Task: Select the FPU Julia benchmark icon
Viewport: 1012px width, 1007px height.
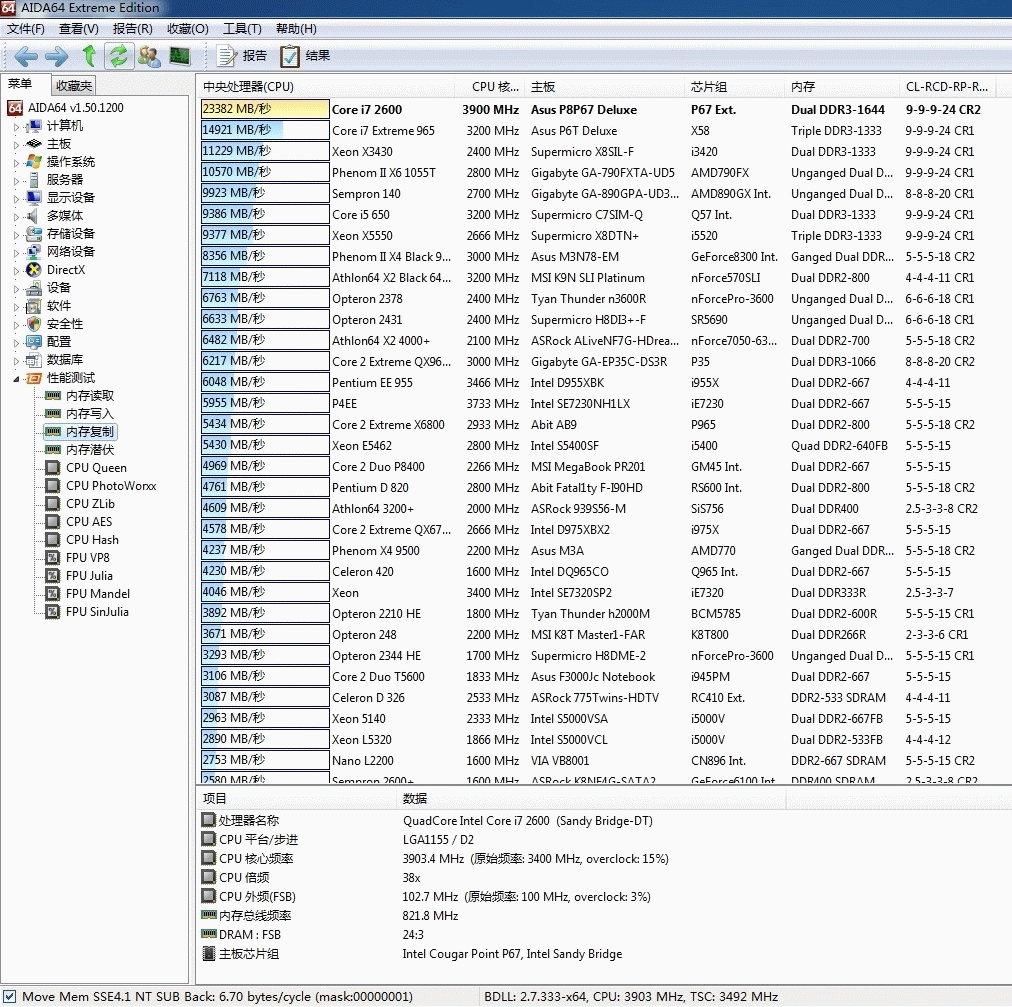Action: pos(53,576)
